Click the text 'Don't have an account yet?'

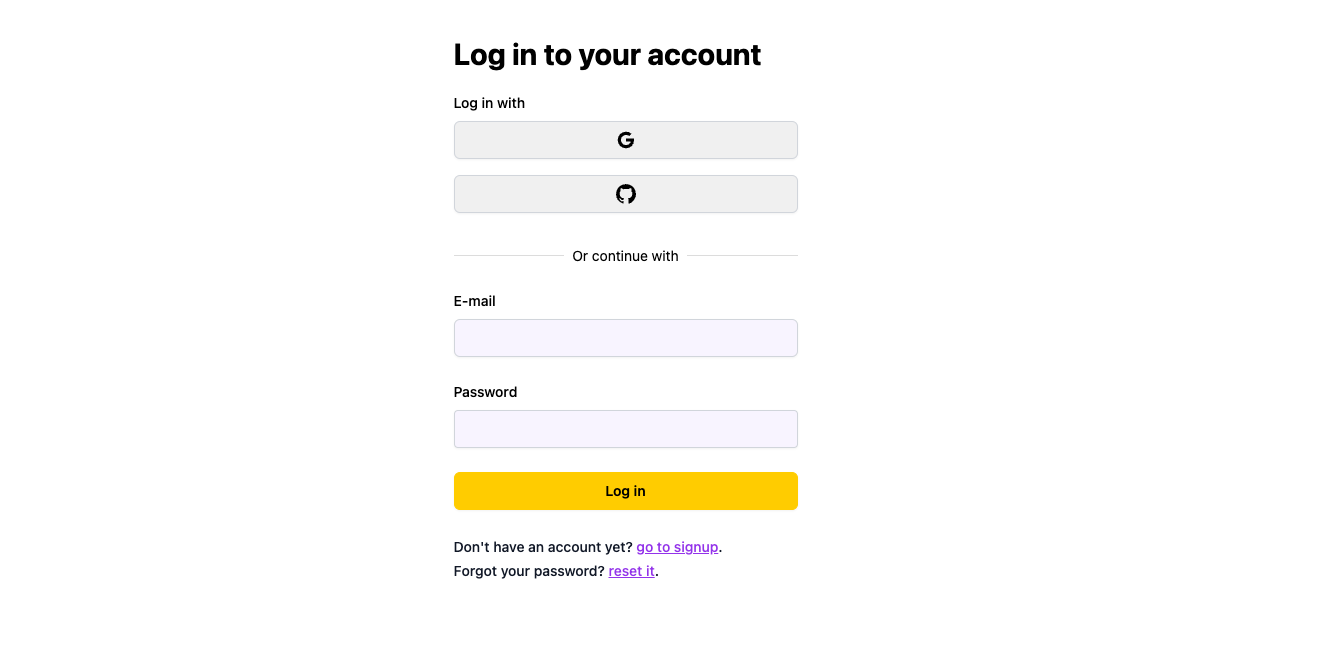543,547
